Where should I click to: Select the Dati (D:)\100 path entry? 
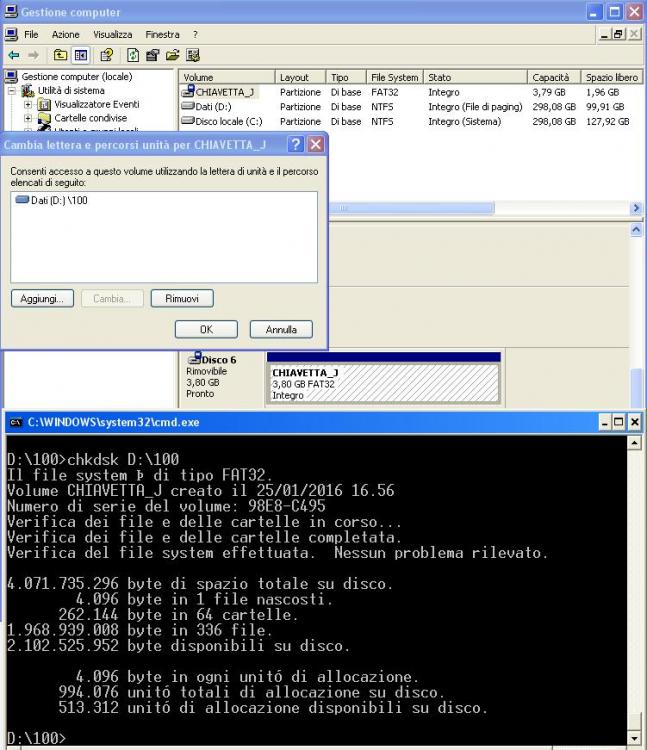tap(52, 200)
